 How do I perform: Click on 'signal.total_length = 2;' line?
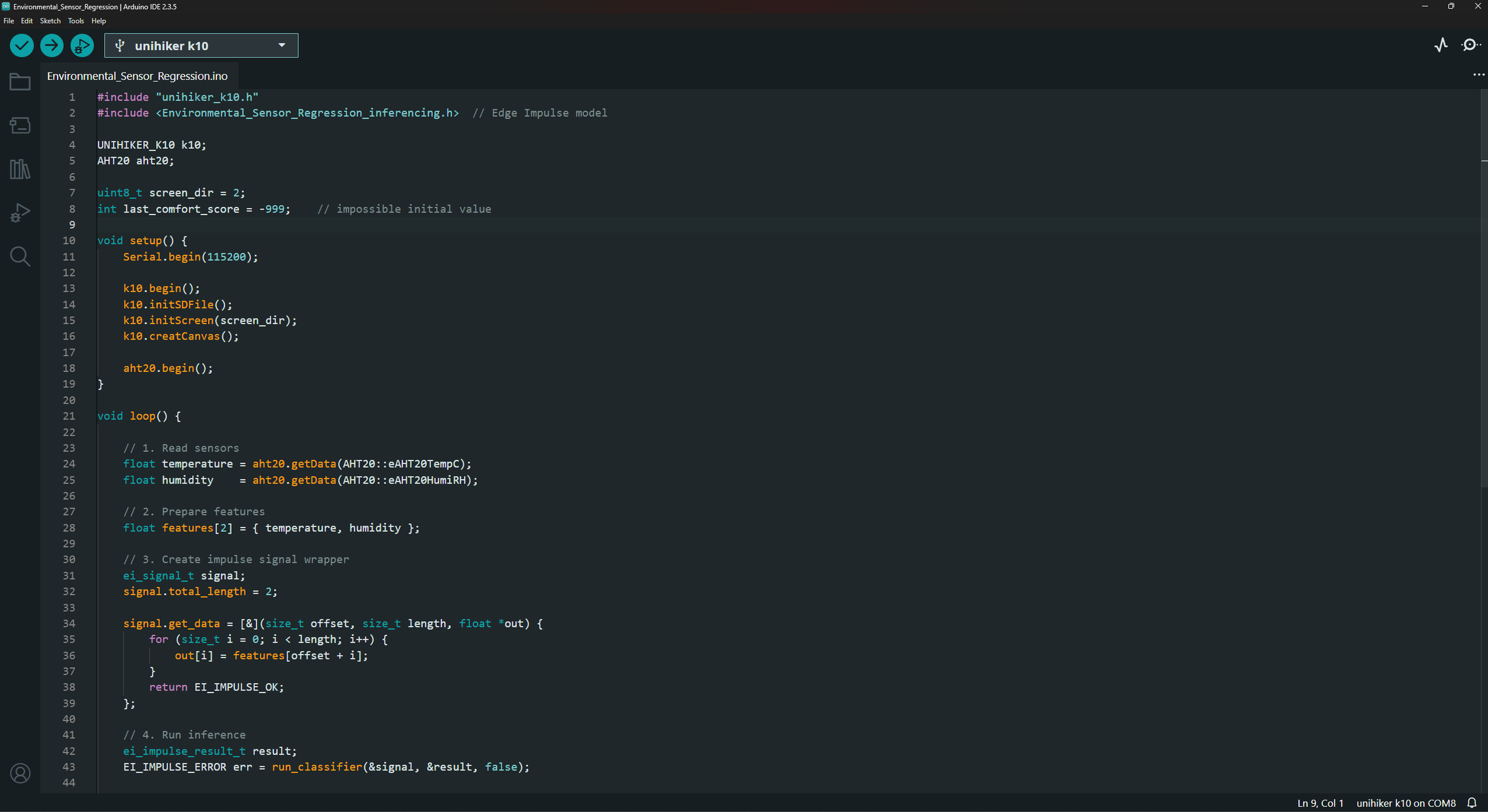click(x=200, y=591)
